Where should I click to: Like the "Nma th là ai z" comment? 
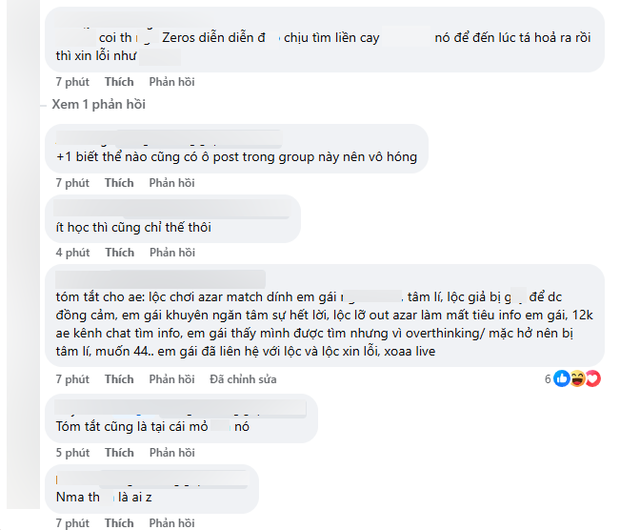click(x=119, y=523)
